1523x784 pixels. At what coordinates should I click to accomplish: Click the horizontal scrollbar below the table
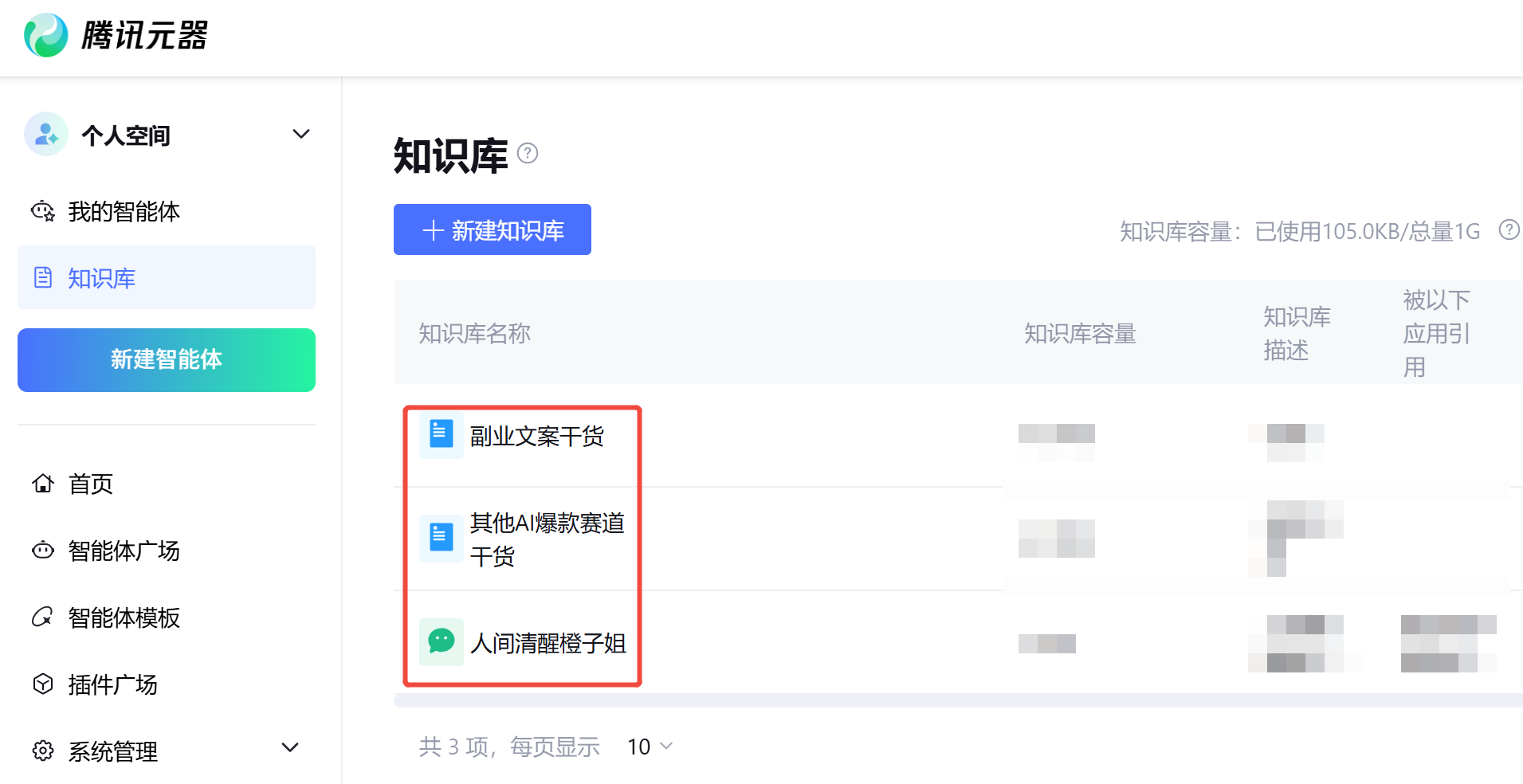click(x=956, y=700)
